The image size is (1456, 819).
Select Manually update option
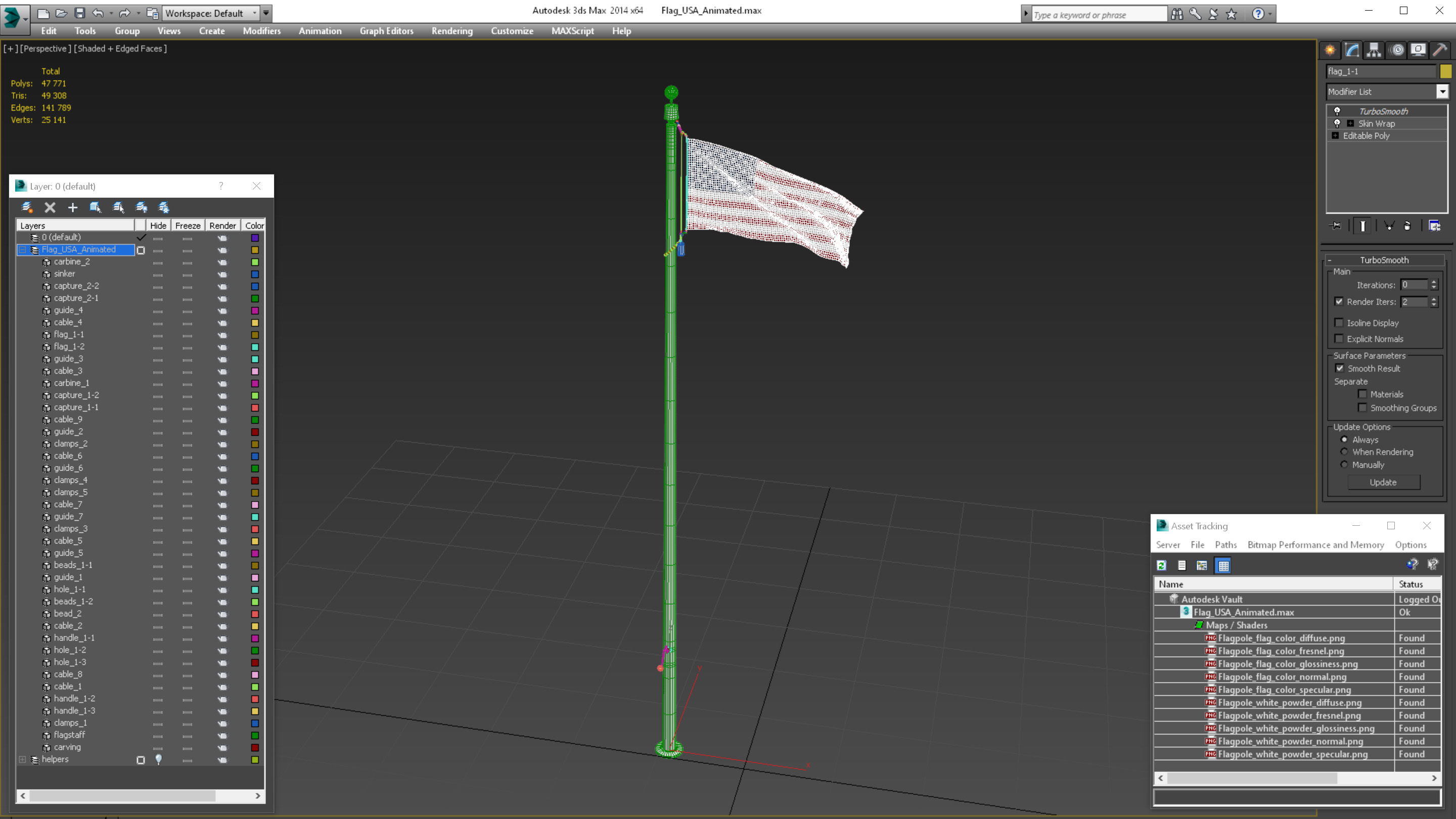(x=1344, y=465)
